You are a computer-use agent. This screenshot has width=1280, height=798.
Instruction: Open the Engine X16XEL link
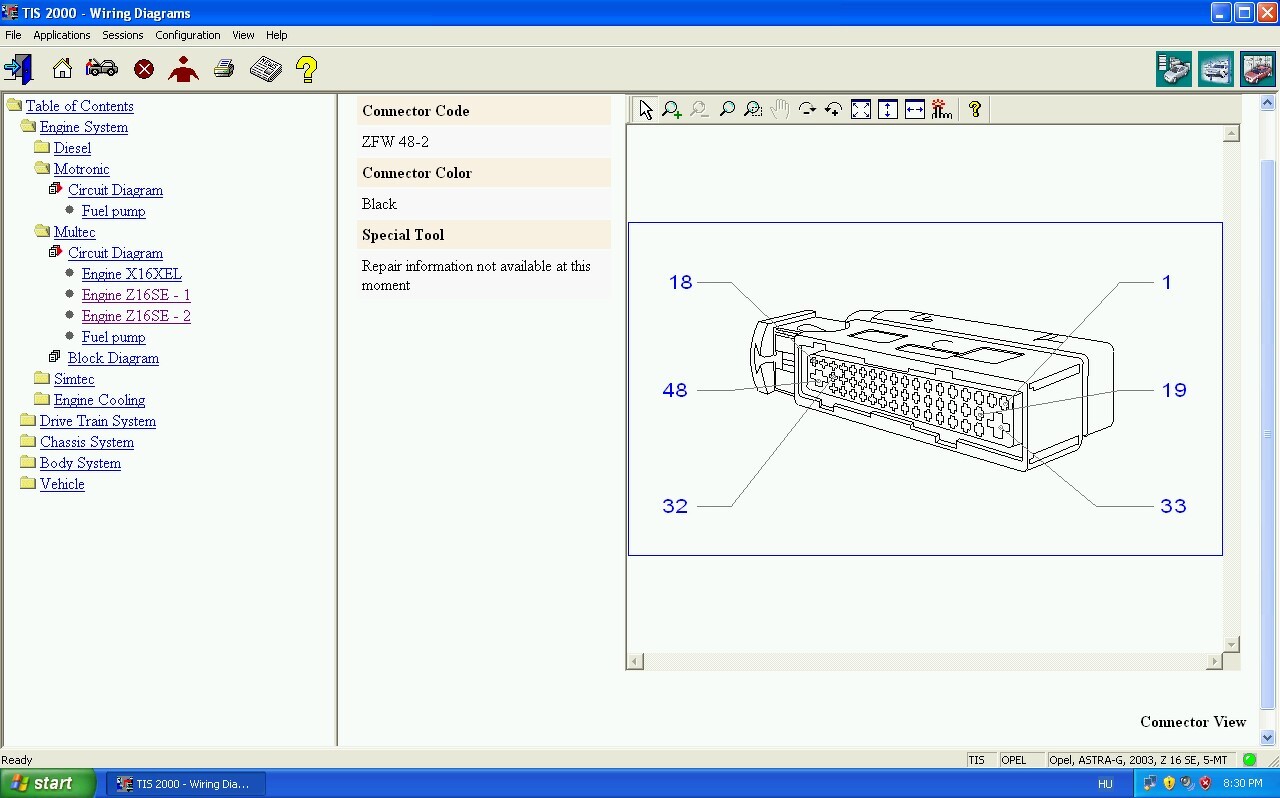[x=132, y=274]
